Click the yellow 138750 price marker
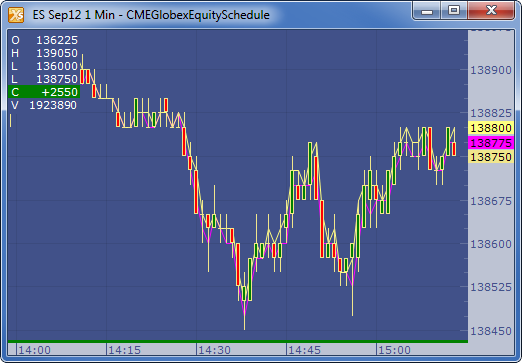 coord(491,157)
